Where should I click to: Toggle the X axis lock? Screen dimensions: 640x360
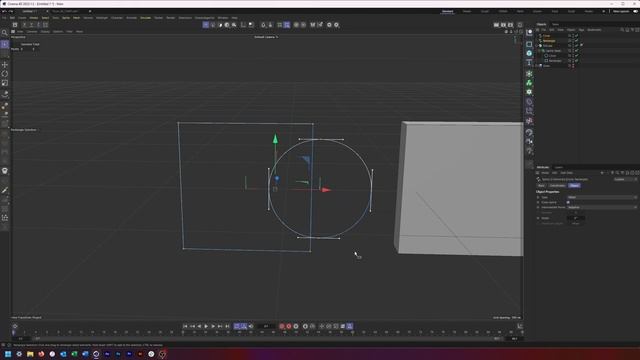click(24, 25)
